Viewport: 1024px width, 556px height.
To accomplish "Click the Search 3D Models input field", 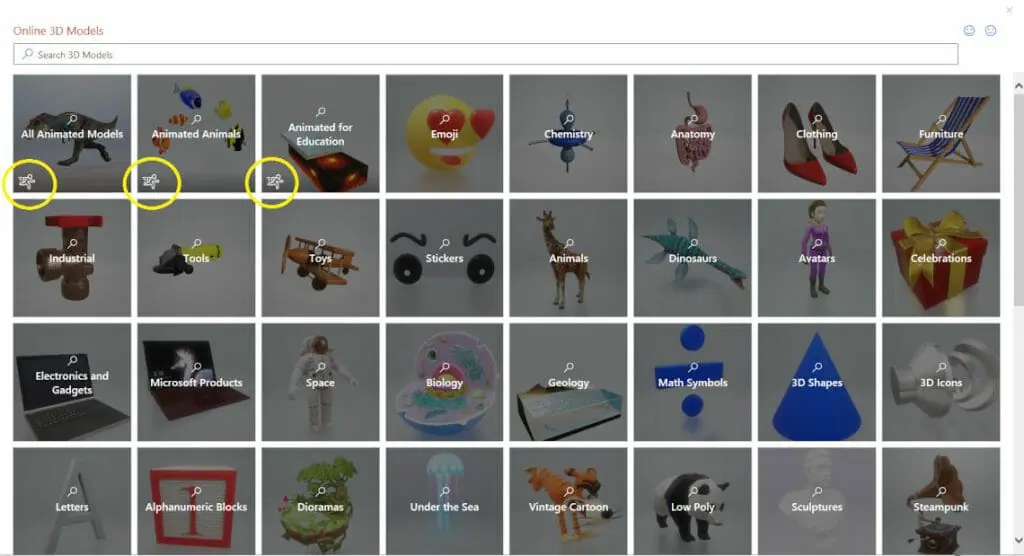I will tap(486, 54).
